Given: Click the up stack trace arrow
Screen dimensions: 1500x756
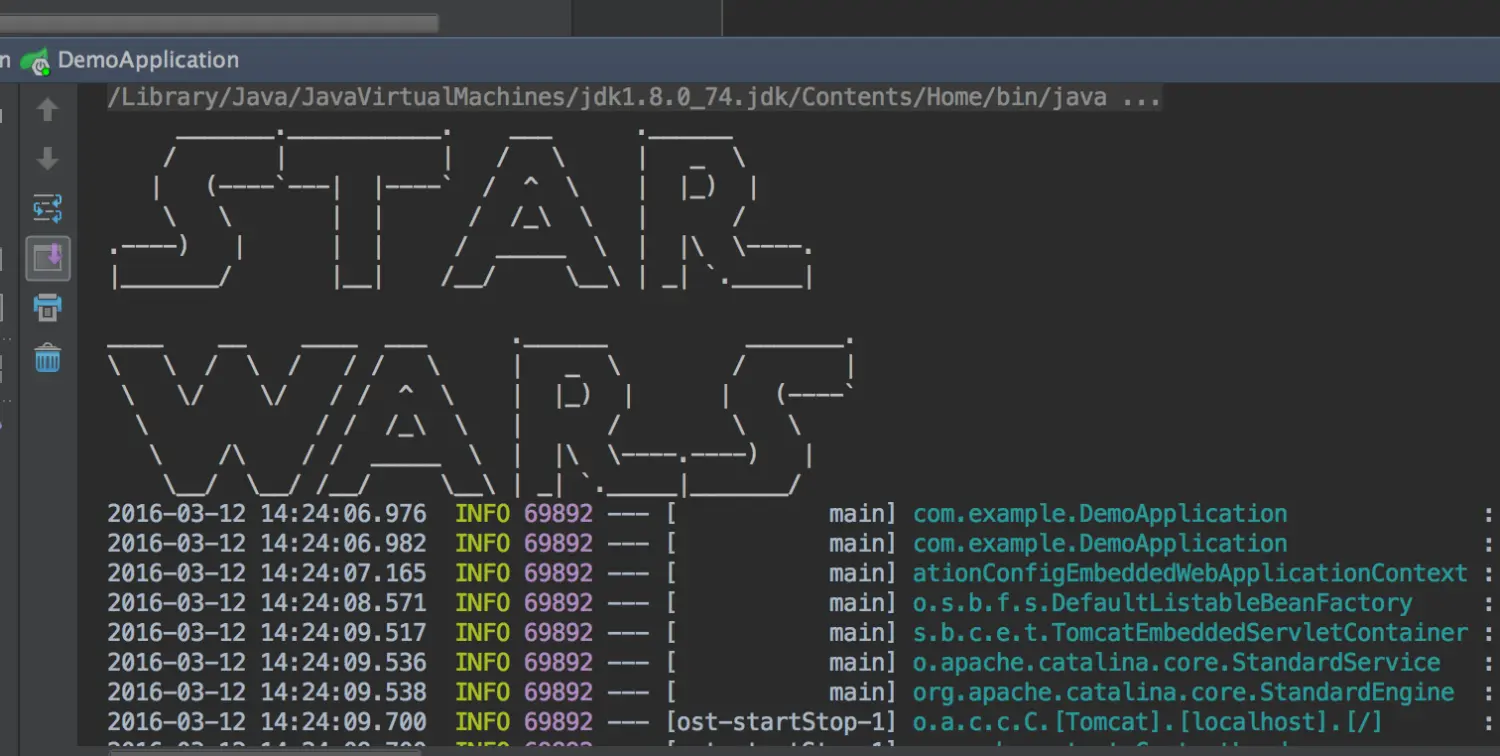Looking at the screenshot, I should pos(47,110).
